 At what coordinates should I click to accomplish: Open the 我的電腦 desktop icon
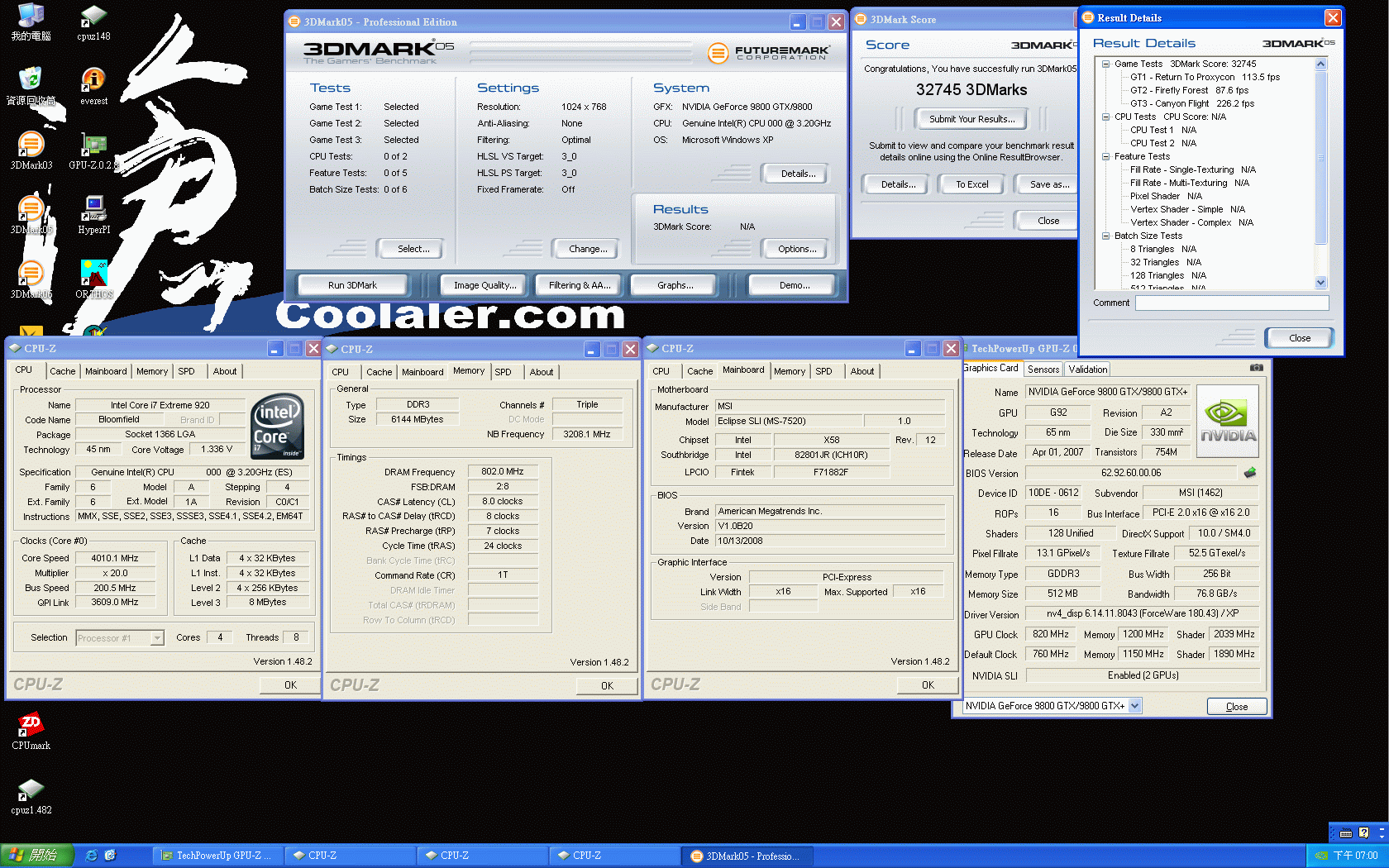tap(31, 21)
